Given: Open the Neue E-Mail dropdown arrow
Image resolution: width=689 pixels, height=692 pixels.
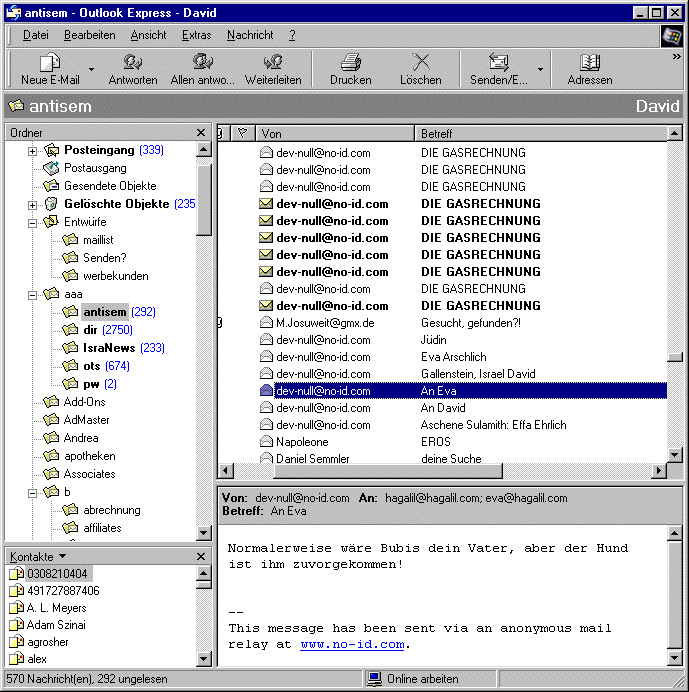Looking at the screenshot, I should coord(91,70).
